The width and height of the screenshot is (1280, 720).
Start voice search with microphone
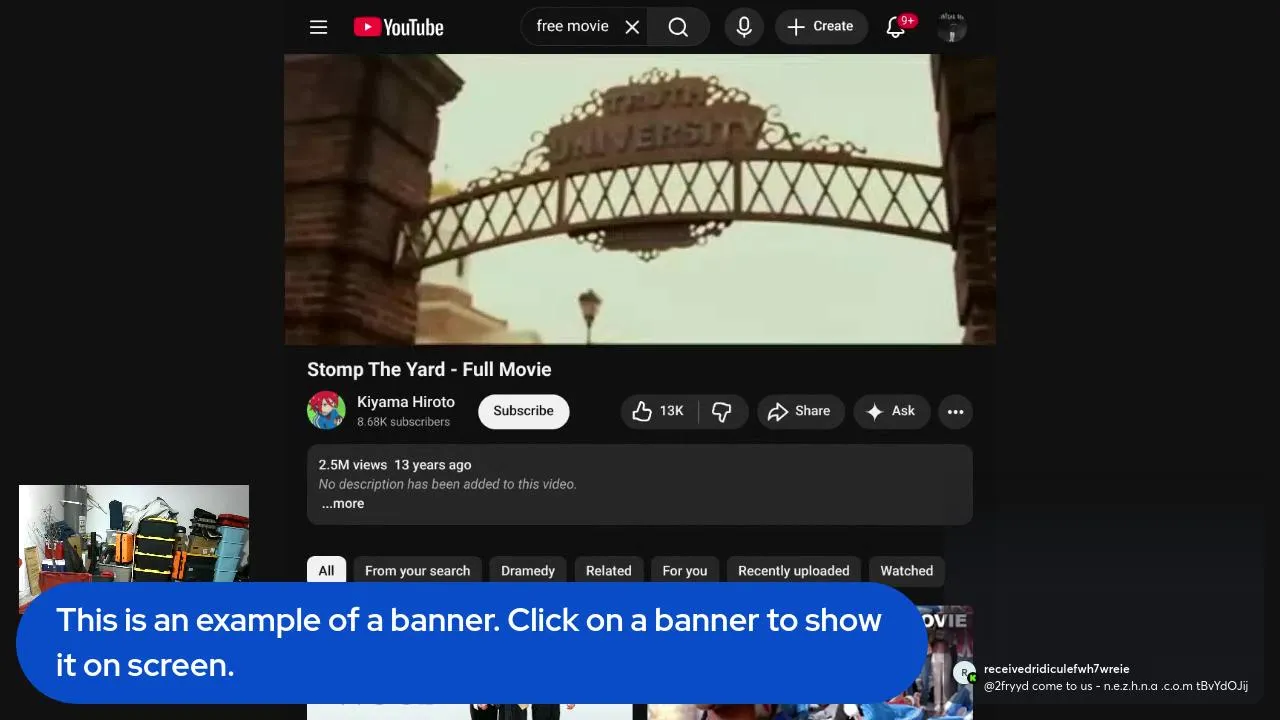pyautogui.click(x=744, y=27)
